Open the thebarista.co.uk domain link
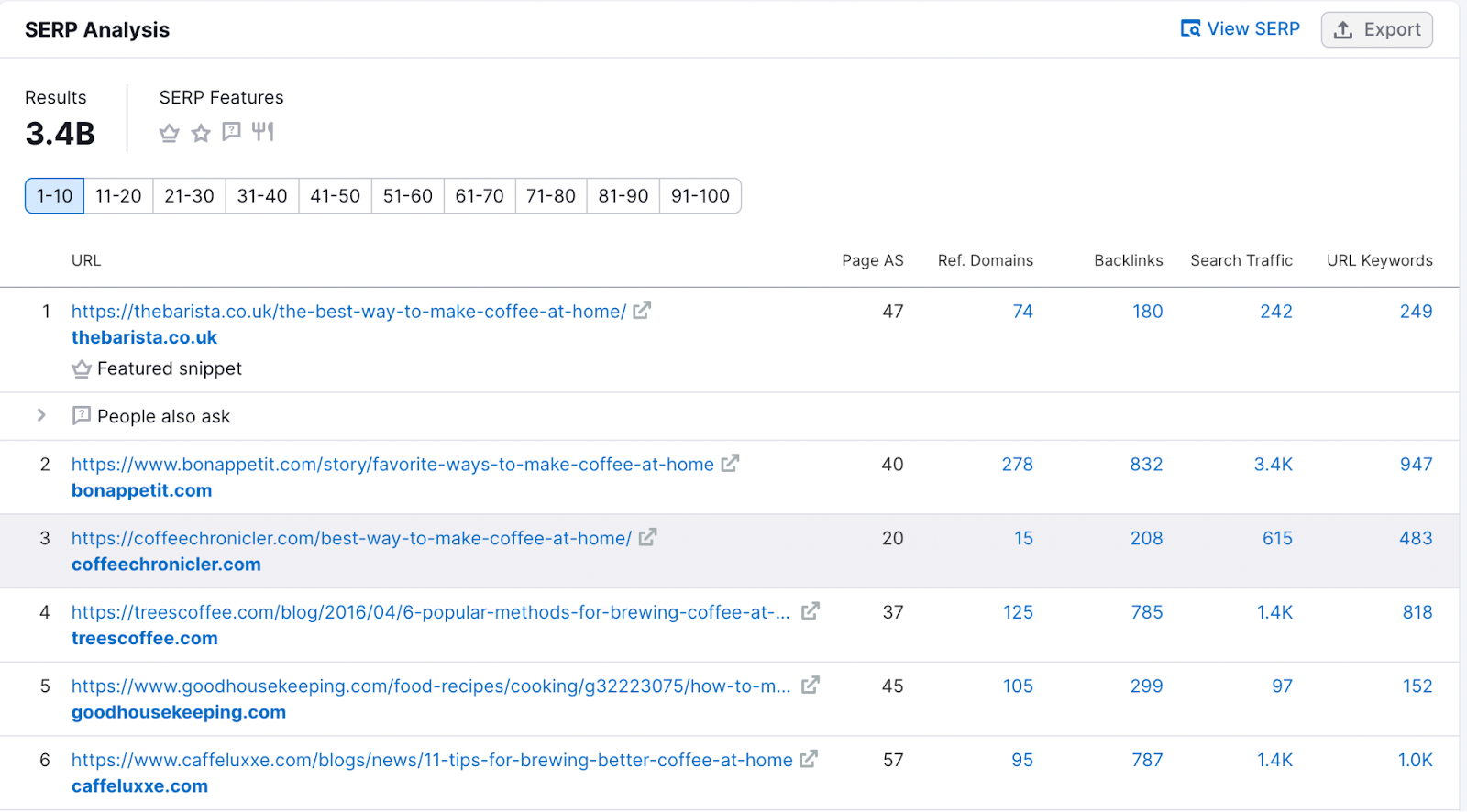Image resolution: width=1467 pixels, height=812 pixels. (x=144, y=337)
